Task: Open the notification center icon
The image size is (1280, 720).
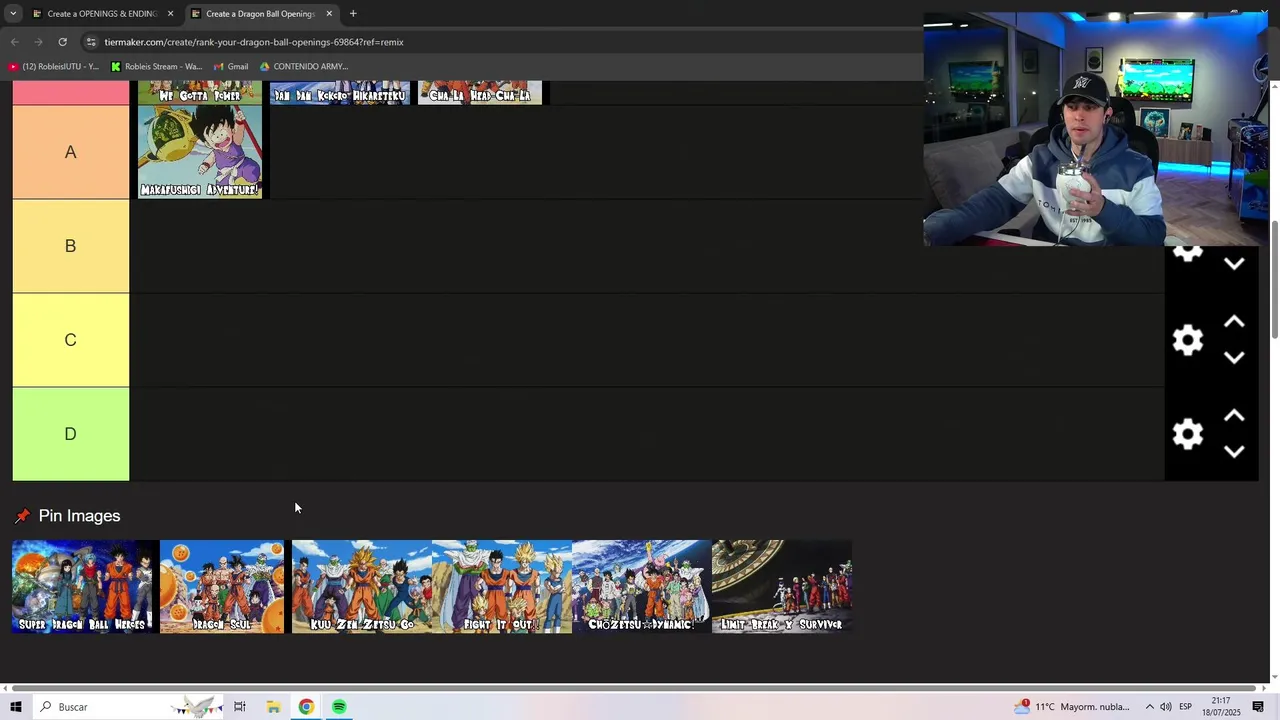Action: [1259, 707]
